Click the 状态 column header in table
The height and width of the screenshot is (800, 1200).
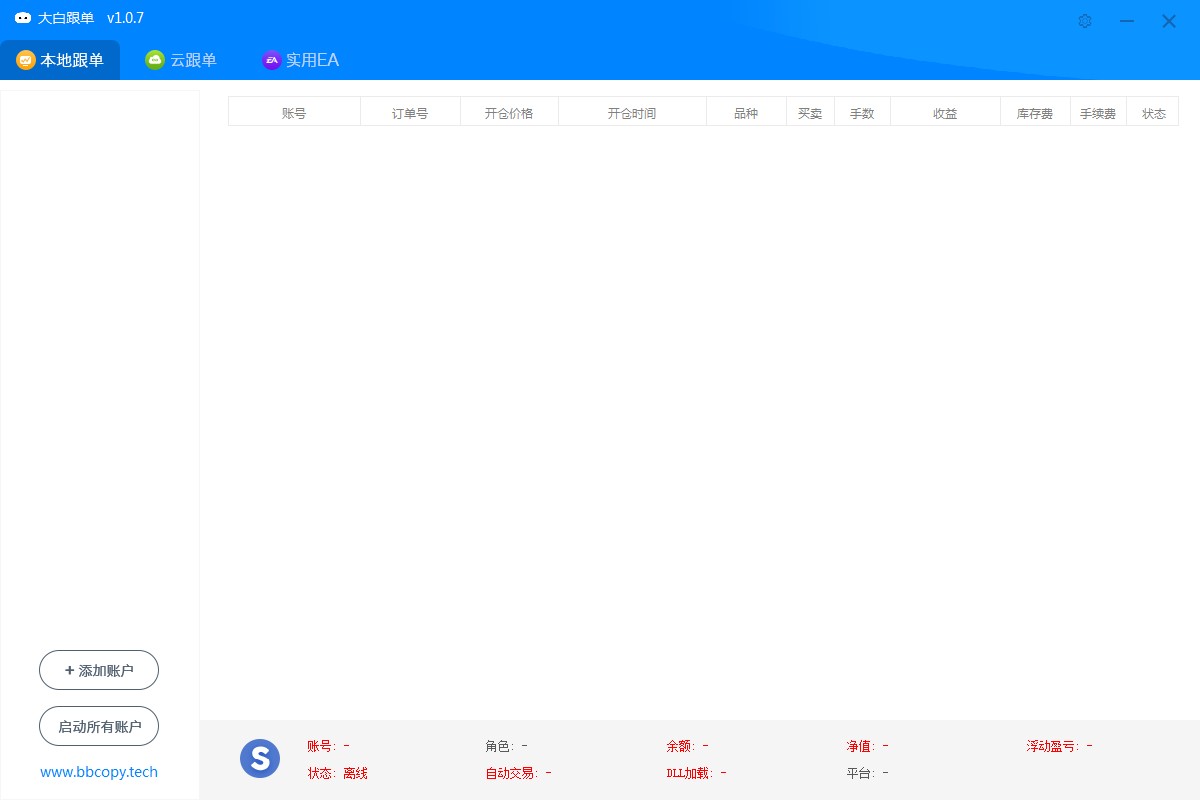1154,113
